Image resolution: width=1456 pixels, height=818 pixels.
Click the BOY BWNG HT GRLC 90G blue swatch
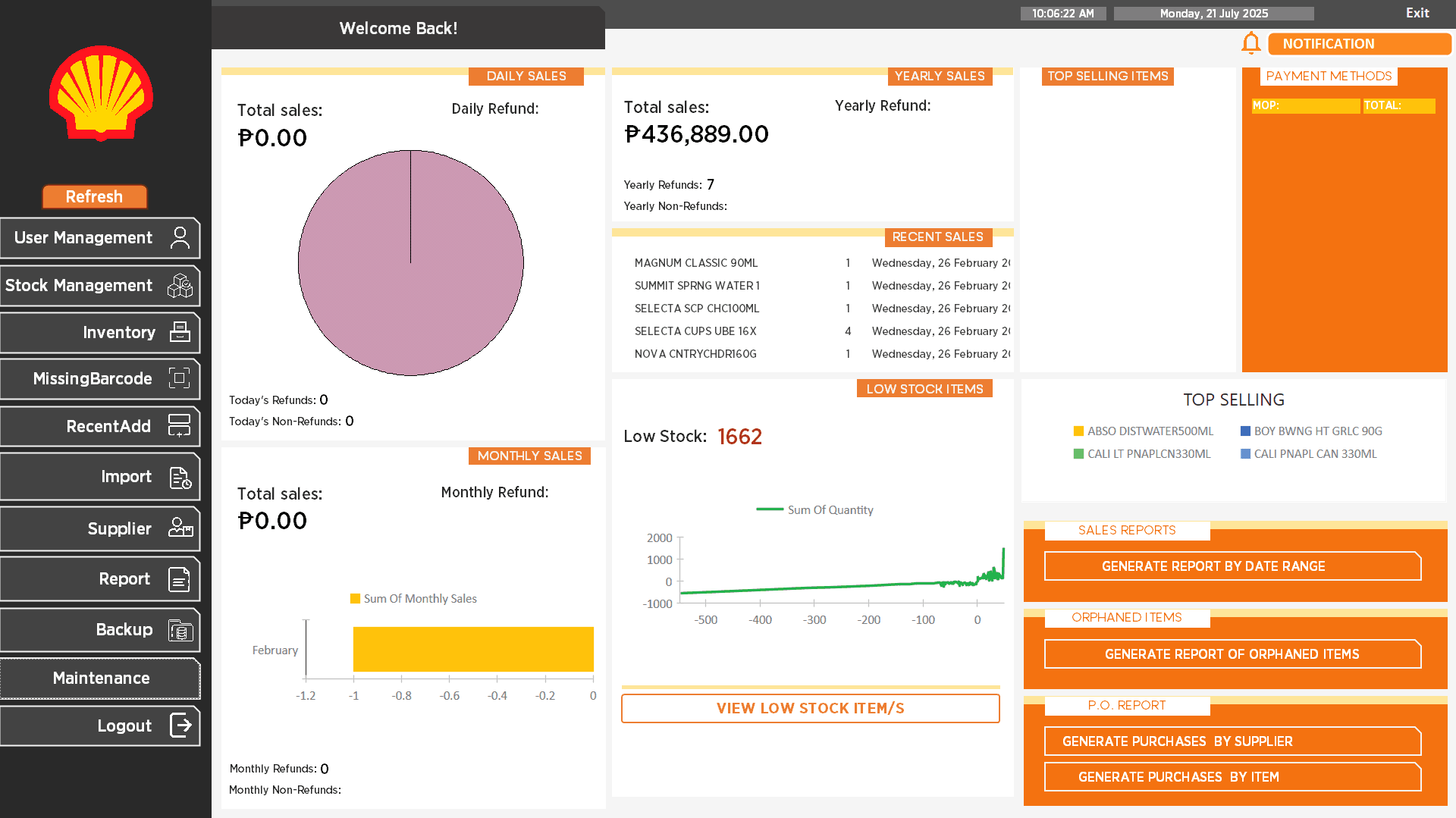click(x=1245, y=431)
